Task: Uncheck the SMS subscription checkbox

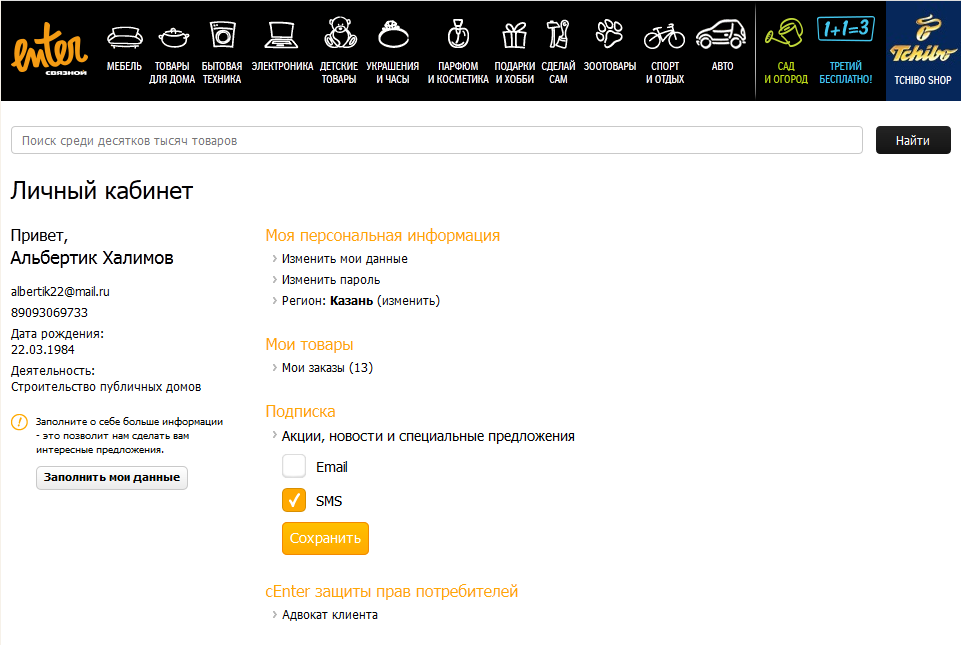Action: pyautogui.click(x=294, y=500)
